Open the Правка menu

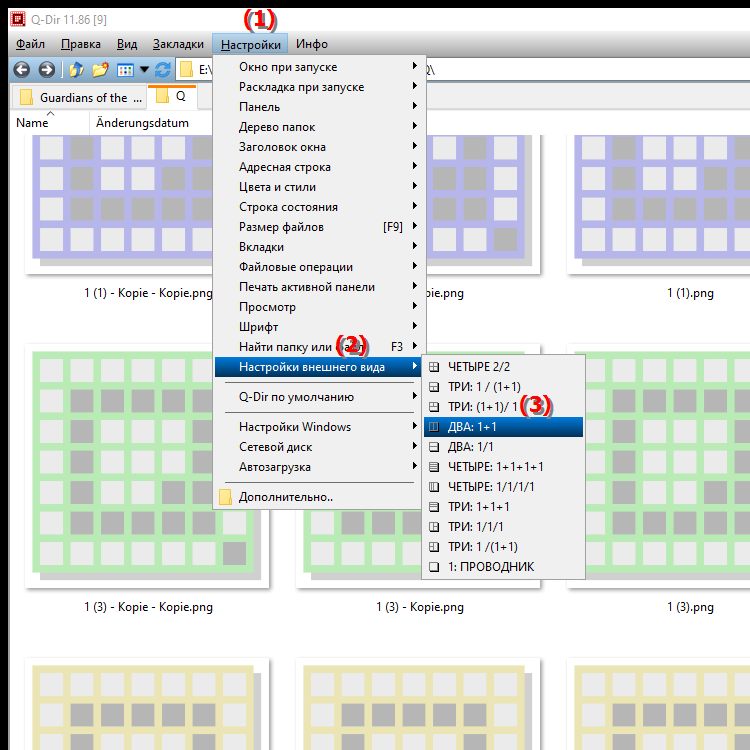click(80, 44)
